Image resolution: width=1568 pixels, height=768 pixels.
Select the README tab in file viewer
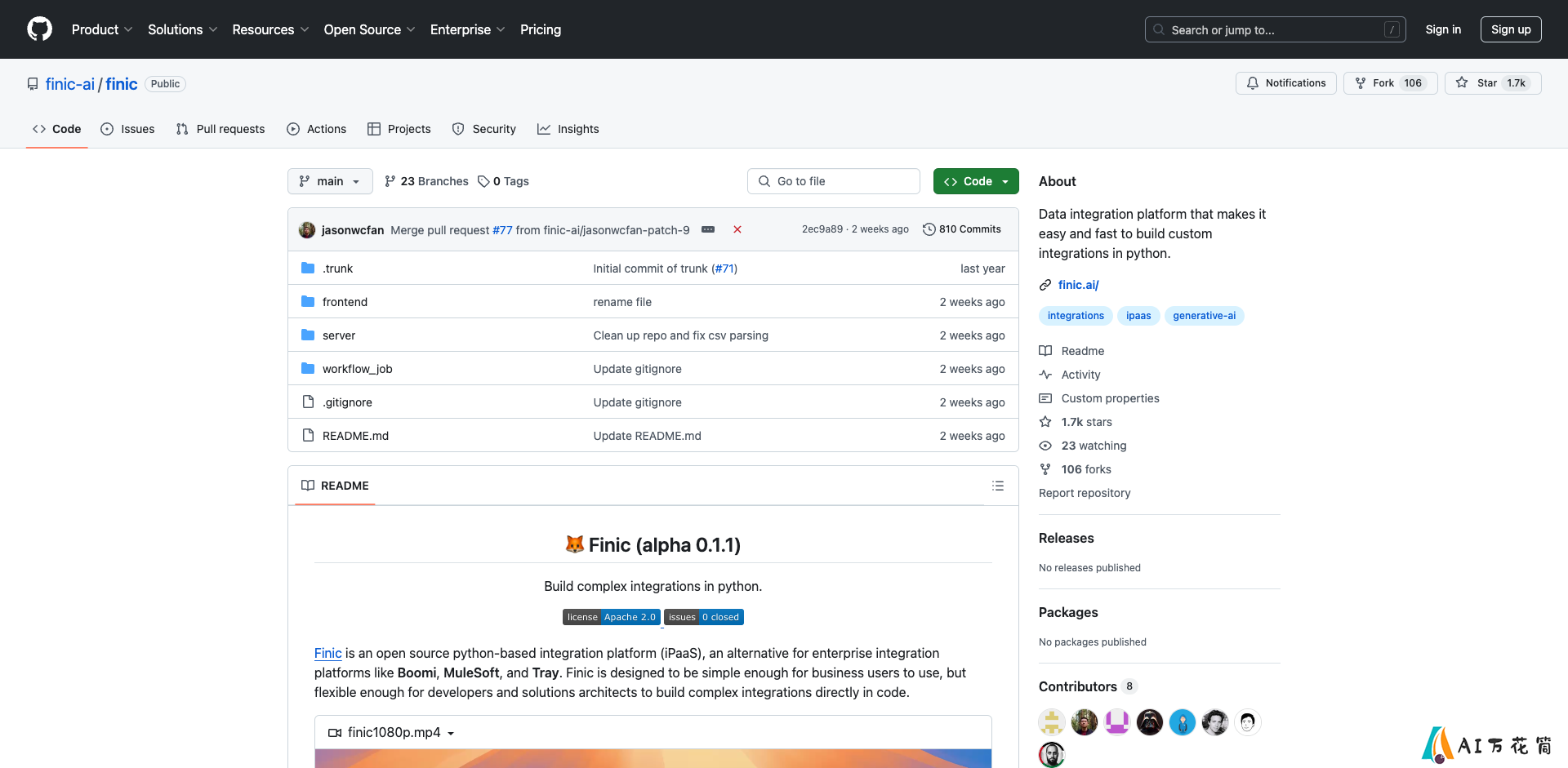(x=335, y=486)
